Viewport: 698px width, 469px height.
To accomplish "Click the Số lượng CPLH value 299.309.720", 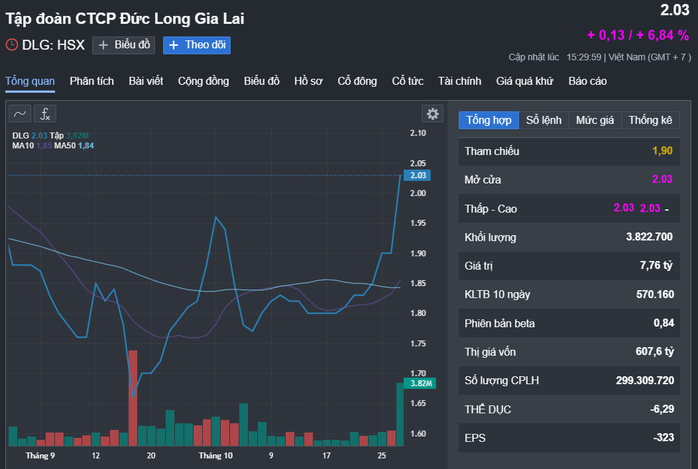I will pos(645,380).
